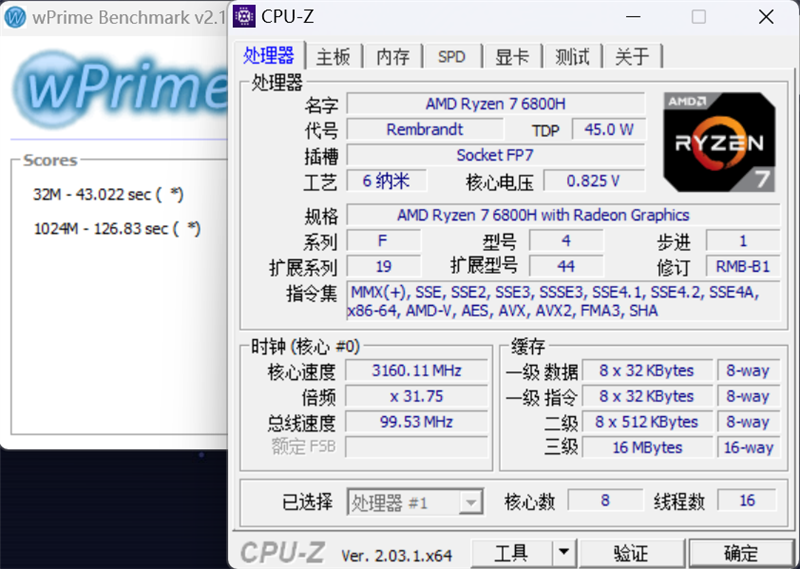Click the 核心数 value 8
Viewport: 800px width, 569px height.
click(605, 500)
